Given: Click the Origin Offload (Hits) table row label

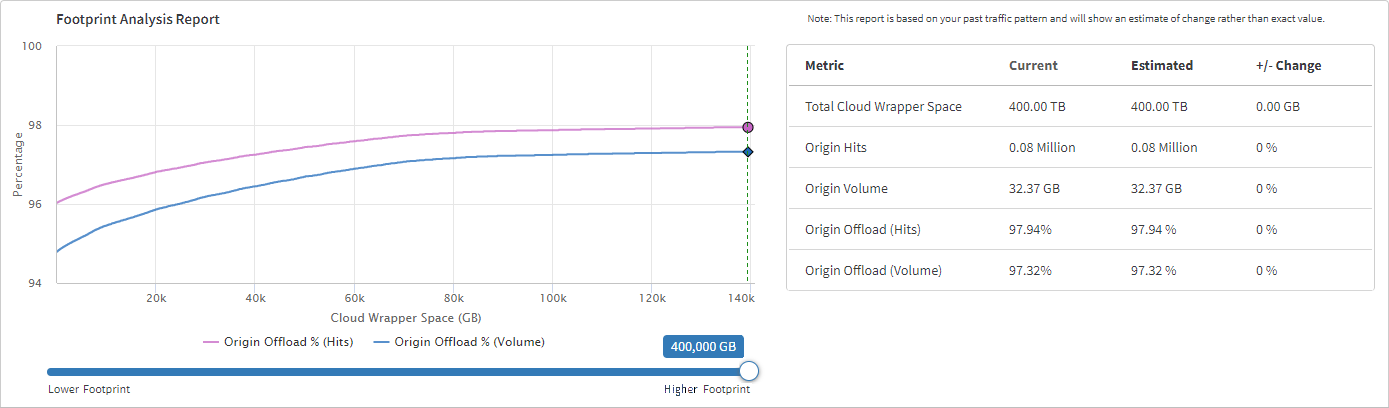Looking at the screenshot, I should click(862, 229).
